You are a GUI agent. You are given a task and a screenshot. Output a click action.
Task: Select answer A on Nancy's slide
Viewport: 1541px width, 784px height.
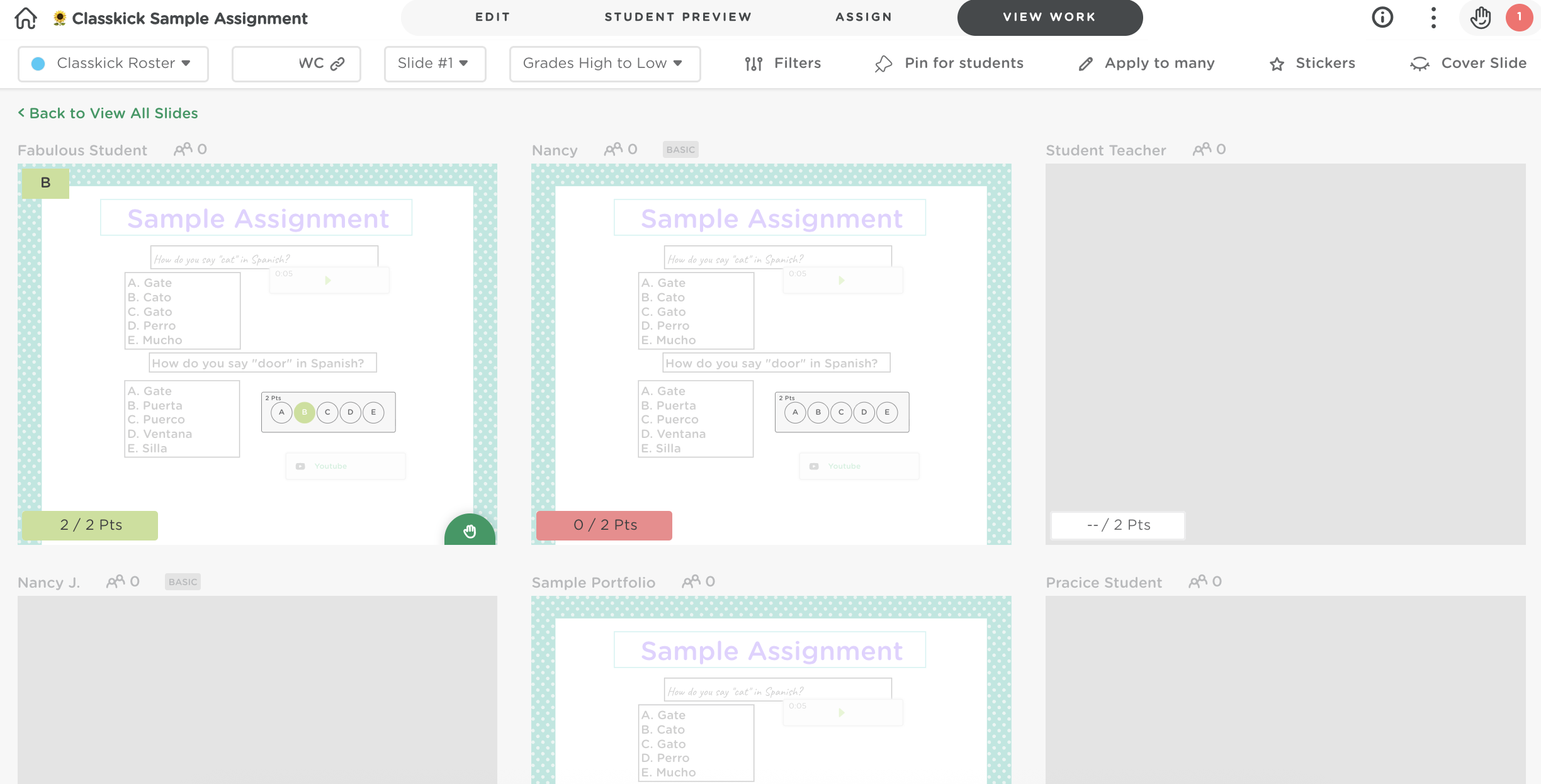click(x=795, y=412)
